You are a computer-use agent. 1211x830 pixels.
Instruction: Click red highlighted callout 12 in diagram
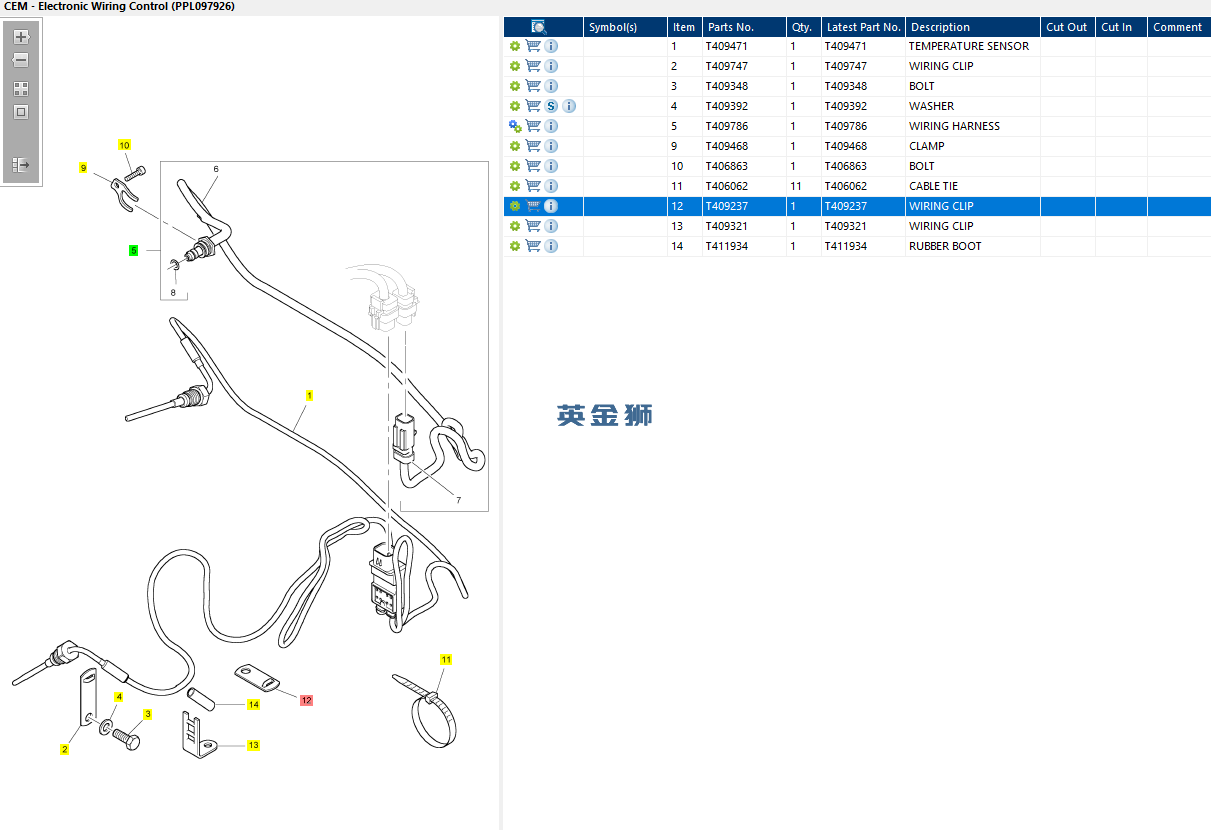pos(306,701)
